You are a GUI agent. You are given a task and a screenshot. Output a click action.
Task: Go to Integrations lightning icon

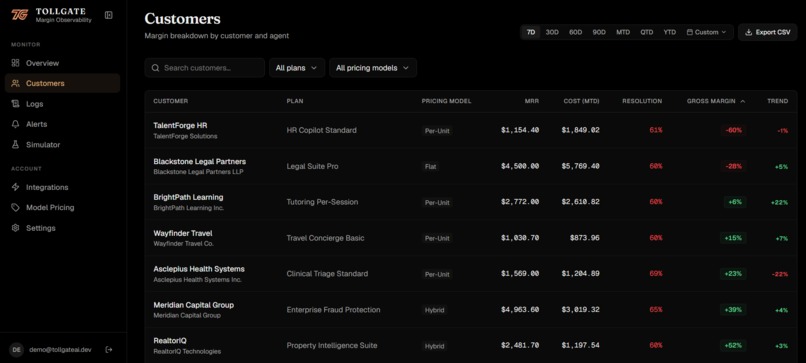(x=15, y=187)
